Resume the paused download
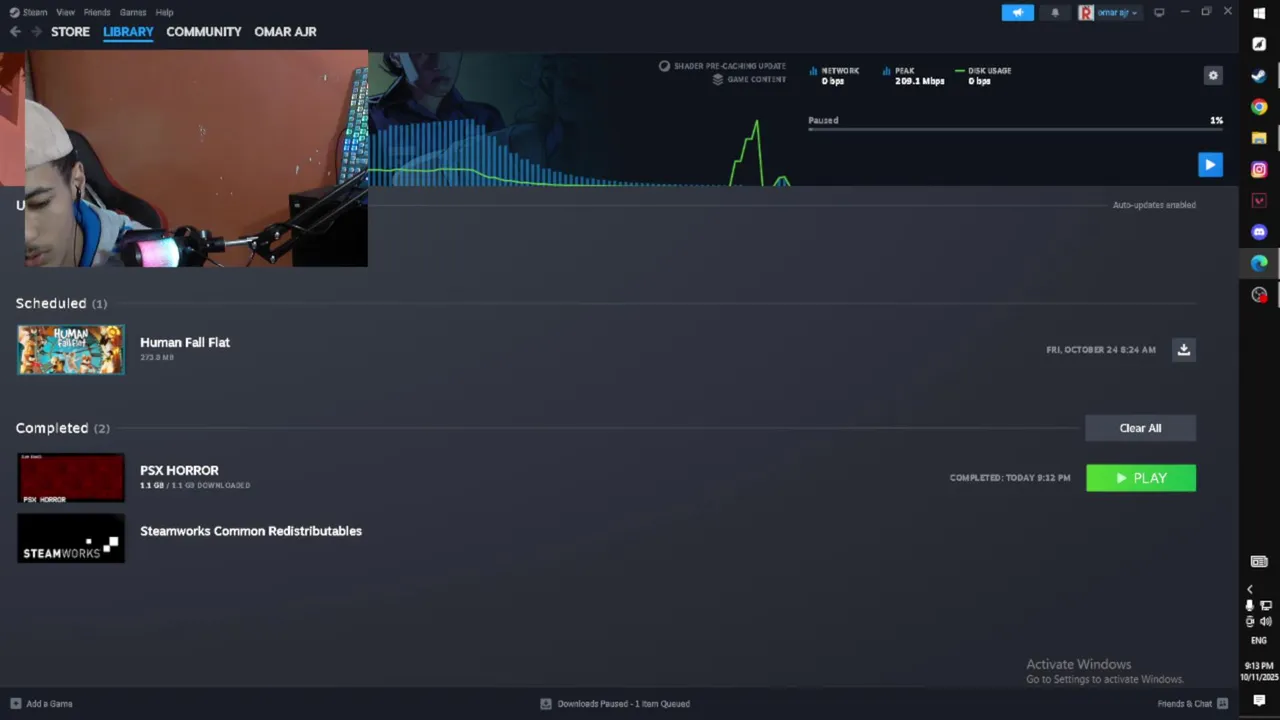This screenshot has height=720, width=1280. coord(1210,165)
